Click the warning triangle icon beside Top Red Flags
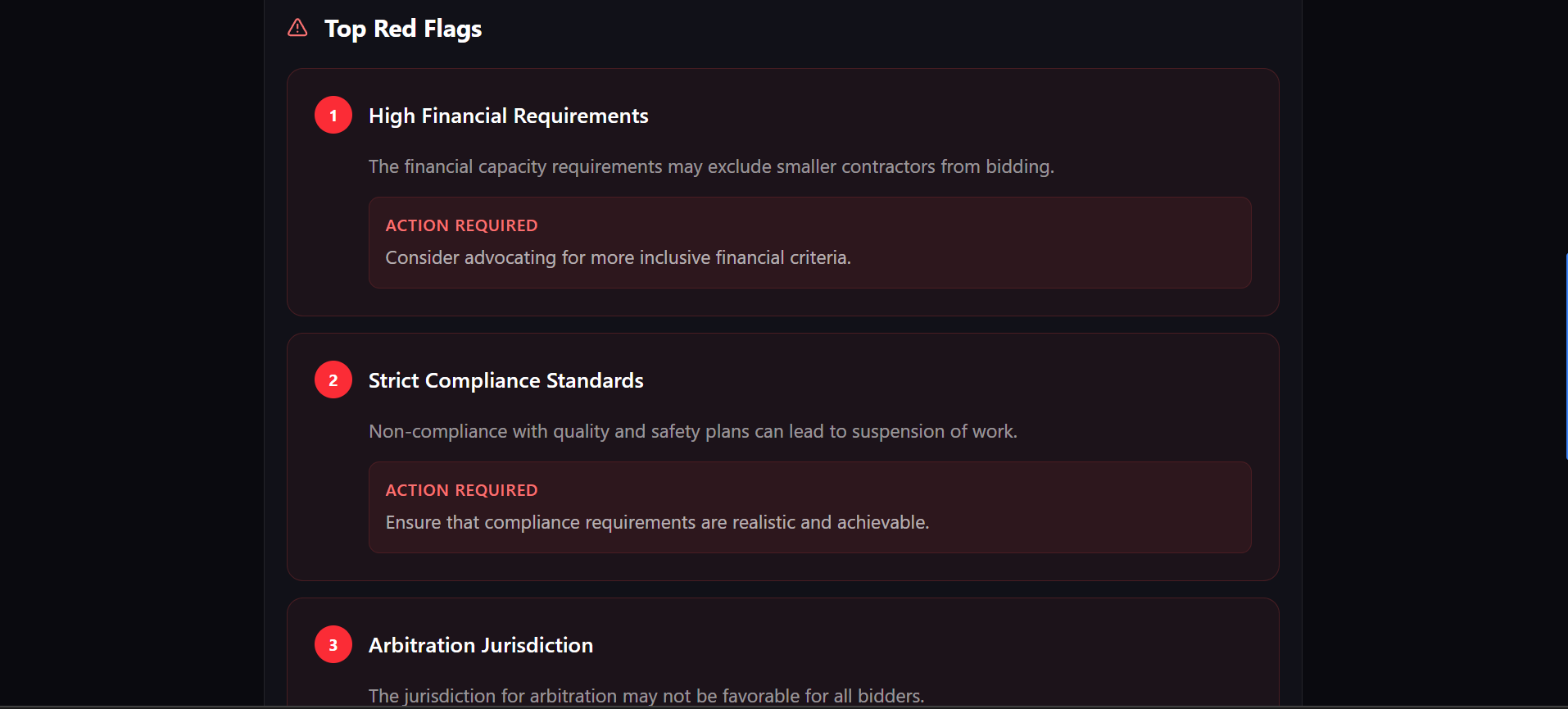The width and height of the screenshot is (1568, 709). point(297,28)
